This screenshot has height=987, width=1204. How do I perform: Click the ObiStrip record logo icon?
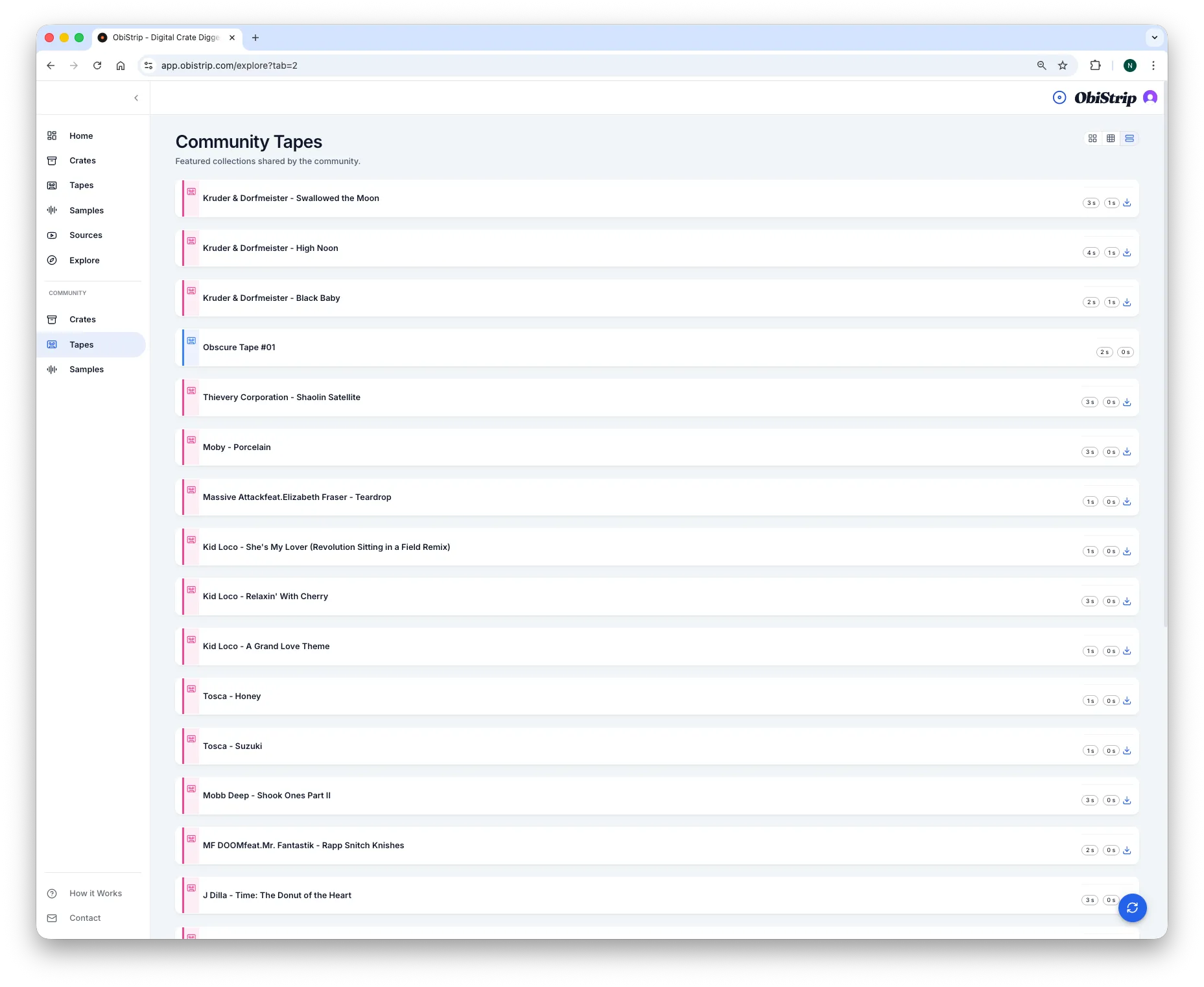pos(1059,97)
